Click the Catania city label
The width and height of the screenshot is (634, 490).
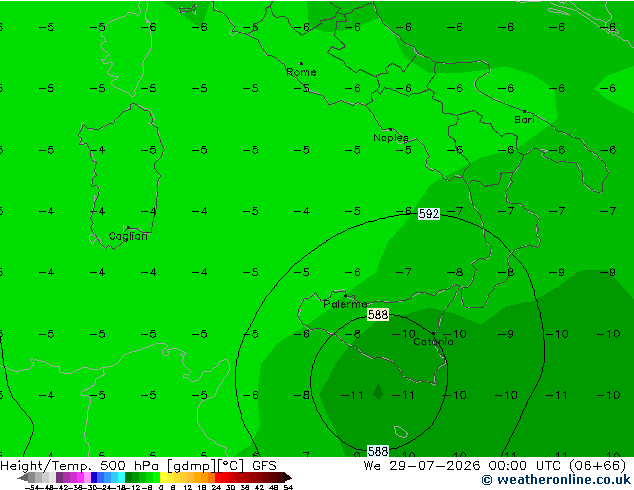433,342
